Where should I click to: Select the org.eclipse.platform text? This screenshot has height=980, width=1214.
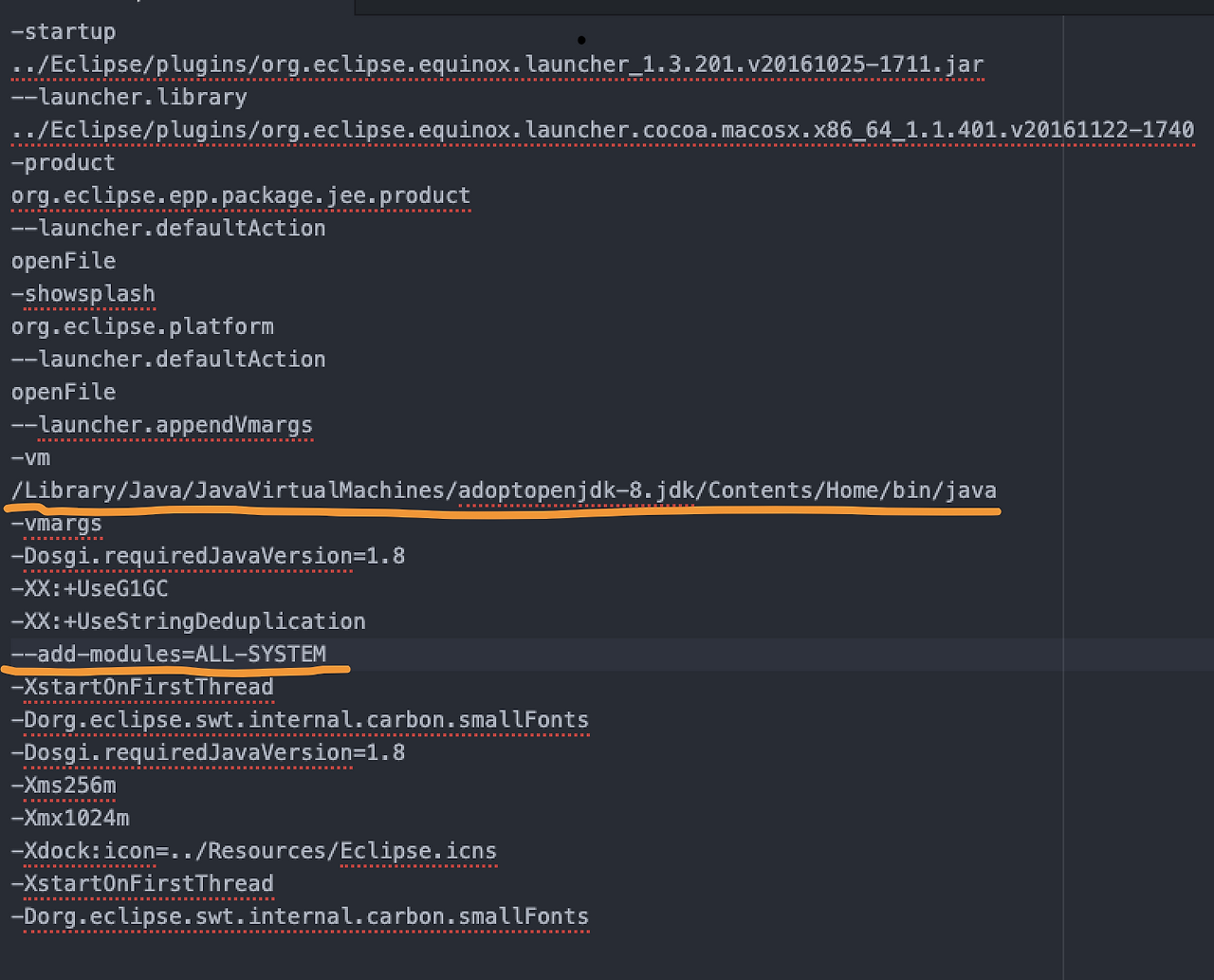(x=142, y=325)
